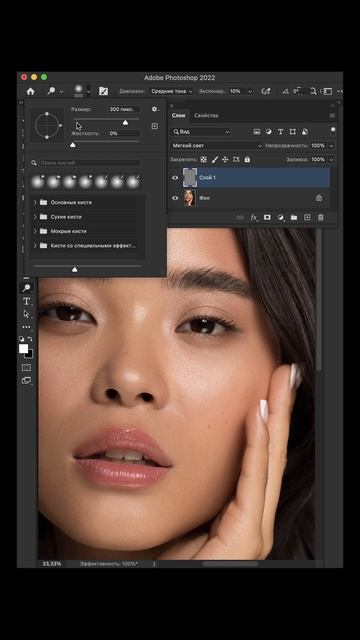The height and width of the screenshot is (640, 360).
Task: Lock transparent pixels icon
Action: click(203, 160)
